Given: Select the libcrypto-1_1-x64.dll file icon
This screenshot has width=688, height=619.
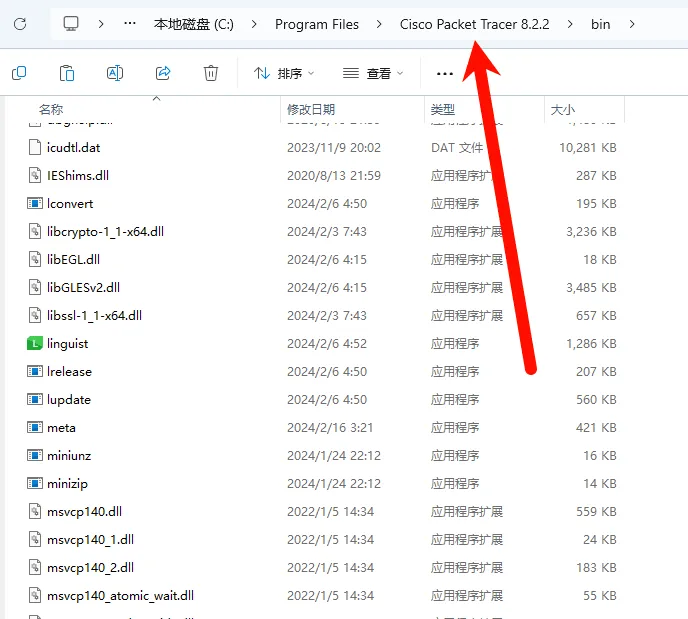Looking at the screenshot, I should click(35, 232).
